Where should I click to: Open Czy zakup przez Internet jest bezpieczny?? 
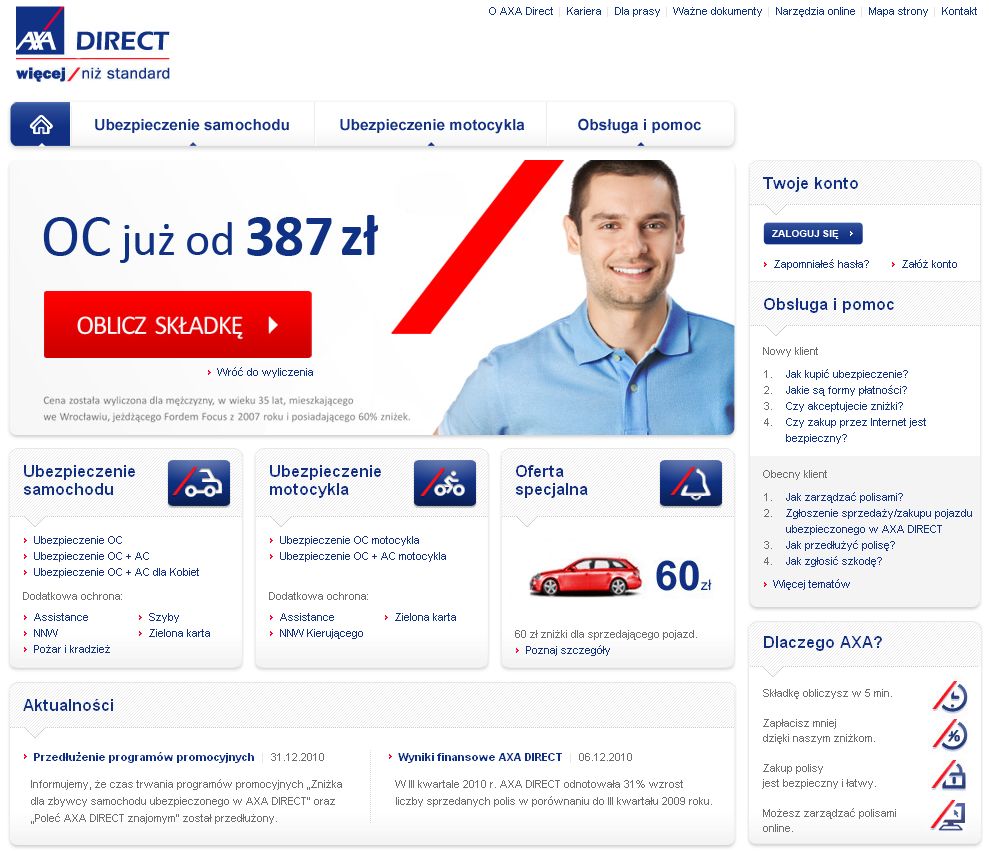click(855, 430)
